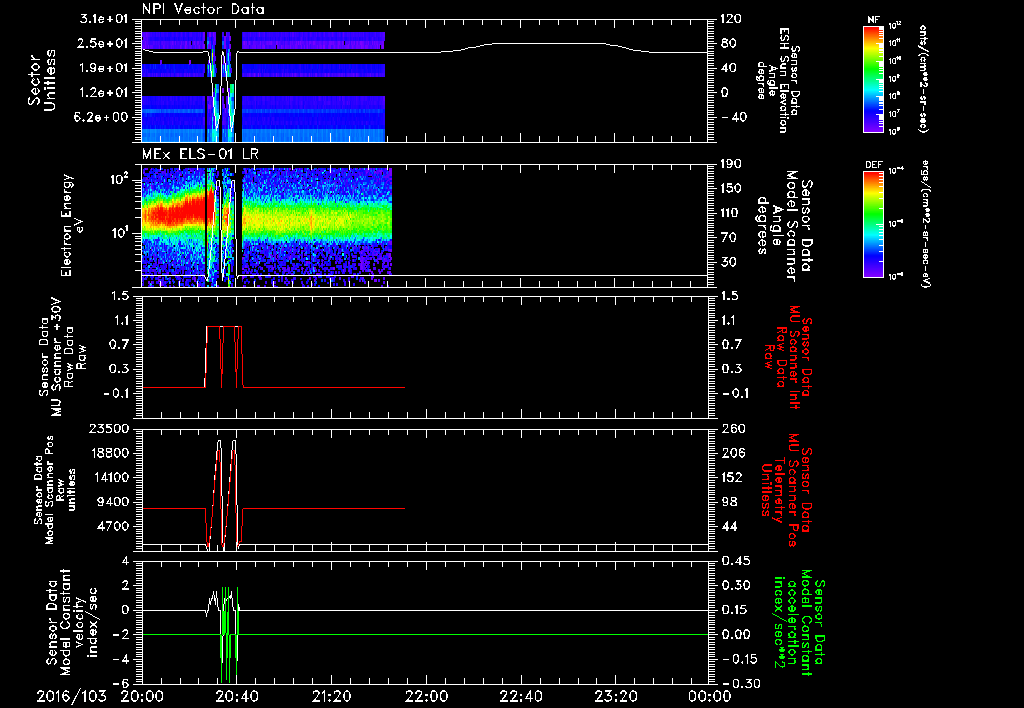Click the 9400 scanner position tick label
This screenshot has width=1024, height=708.
coord(112,502)
